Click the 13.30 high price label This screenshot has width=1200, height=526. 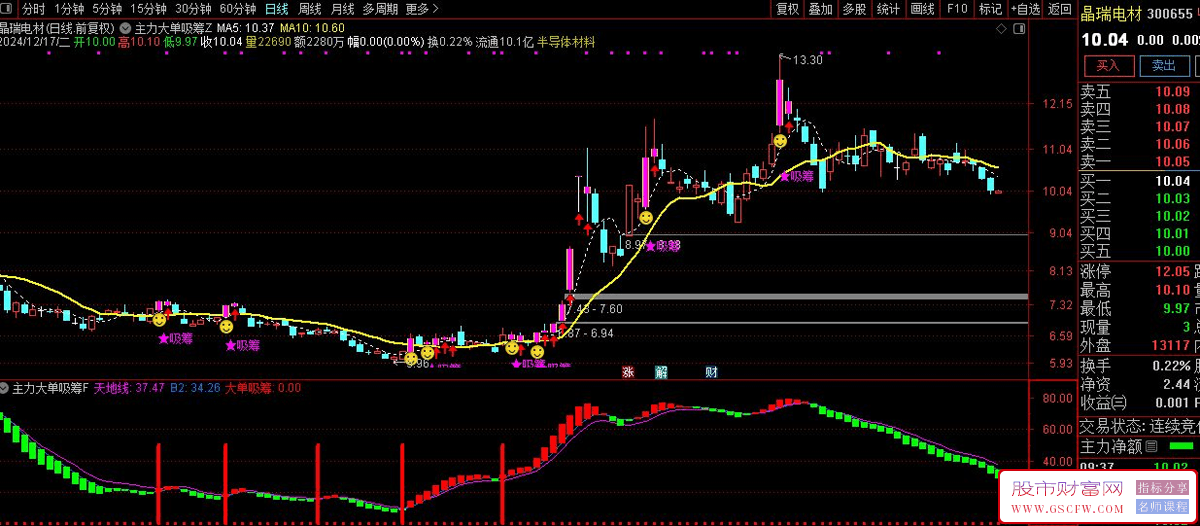point(806,61)
